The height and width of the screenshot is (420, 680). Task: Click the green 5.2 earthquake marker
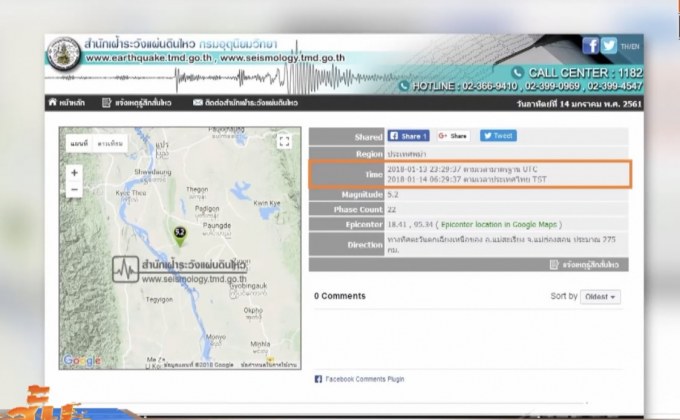click(x=180, y=235)
